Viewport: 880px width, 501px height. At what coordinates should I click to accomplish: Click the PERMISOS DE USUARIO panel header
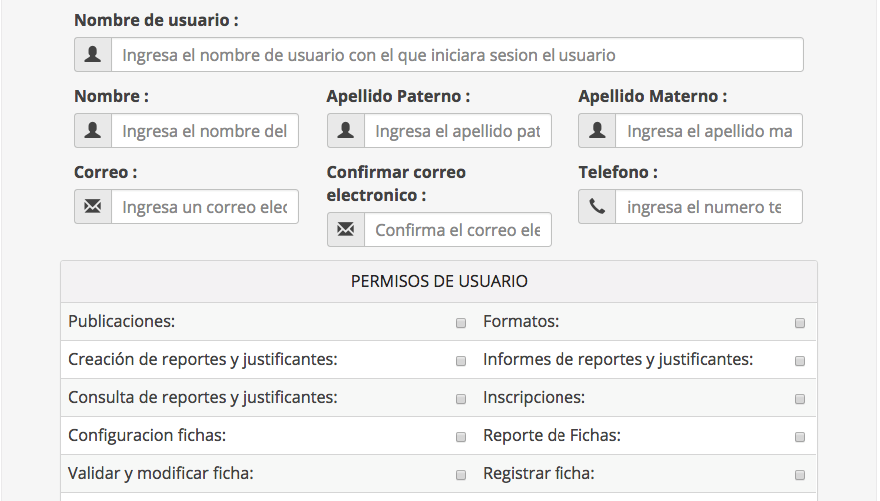439,282
